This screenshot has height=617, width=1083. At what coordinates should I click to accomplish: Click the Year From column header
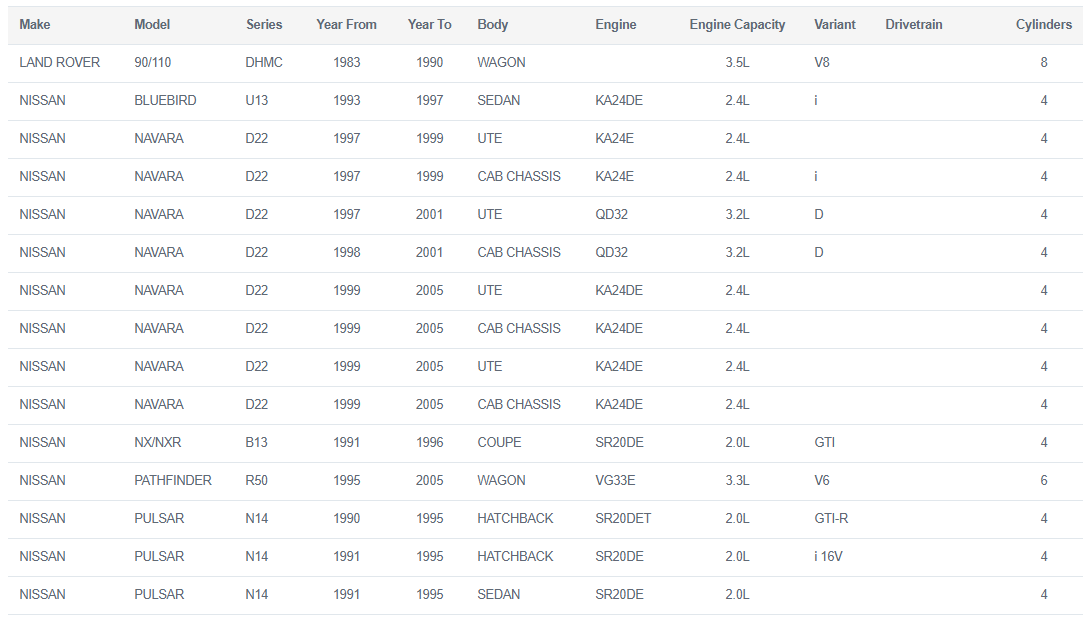[x=347, y=24]
